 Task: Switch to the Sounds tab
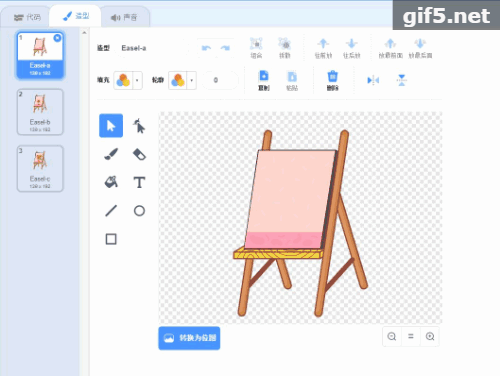[124, 17]
